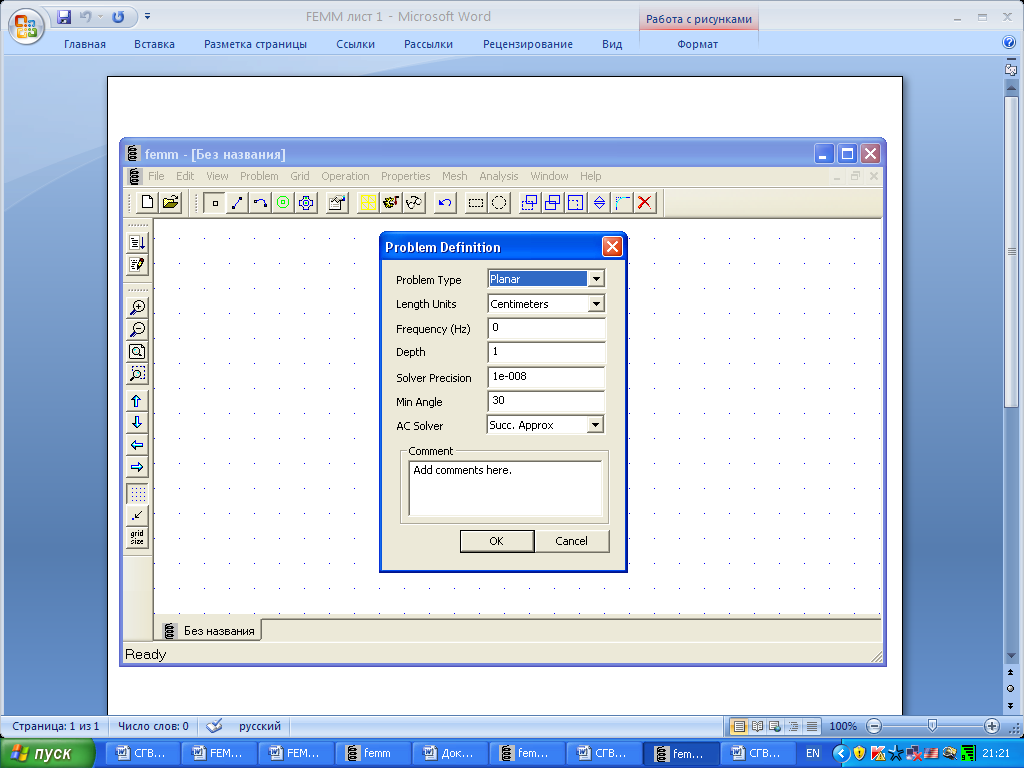Click the blue undo arrow in femm toolbar

point(445,203)
